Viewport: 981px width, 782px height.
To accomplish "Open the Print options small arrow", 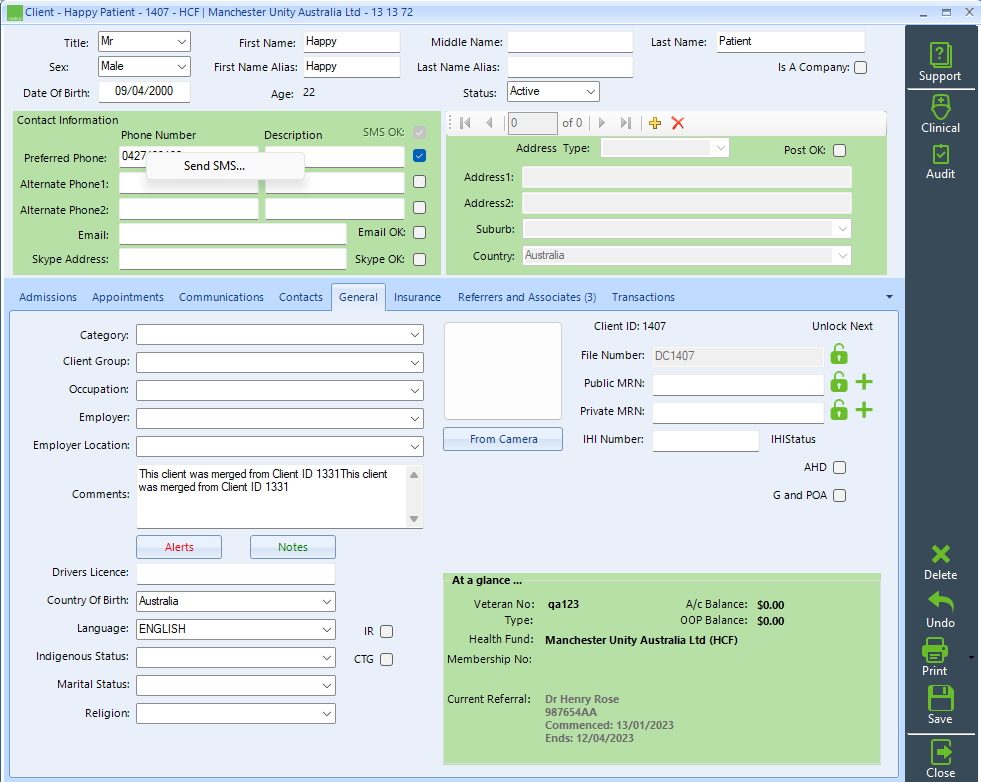I will 971,658.
